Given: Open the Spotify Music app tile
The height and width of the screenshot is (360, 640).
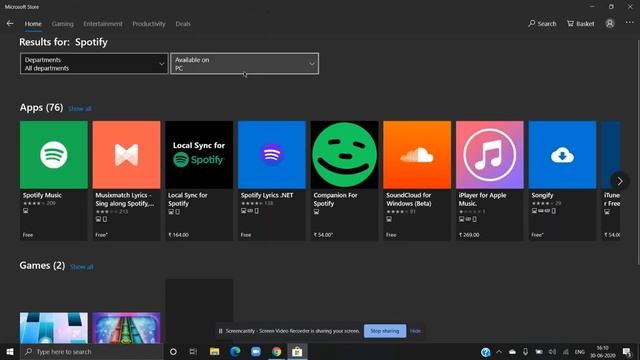Looking at the screenshot, I should pos(53,180).
